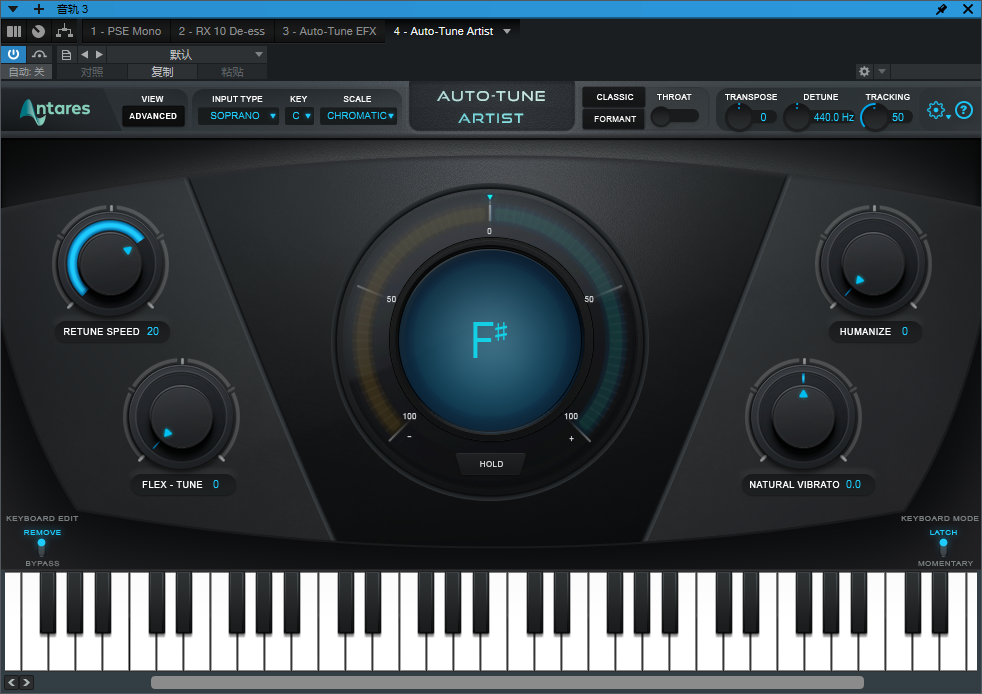982x694 pixels.
Task: Open the host gear settings icon
Action: pyautogui.click(x=864, y=71)
